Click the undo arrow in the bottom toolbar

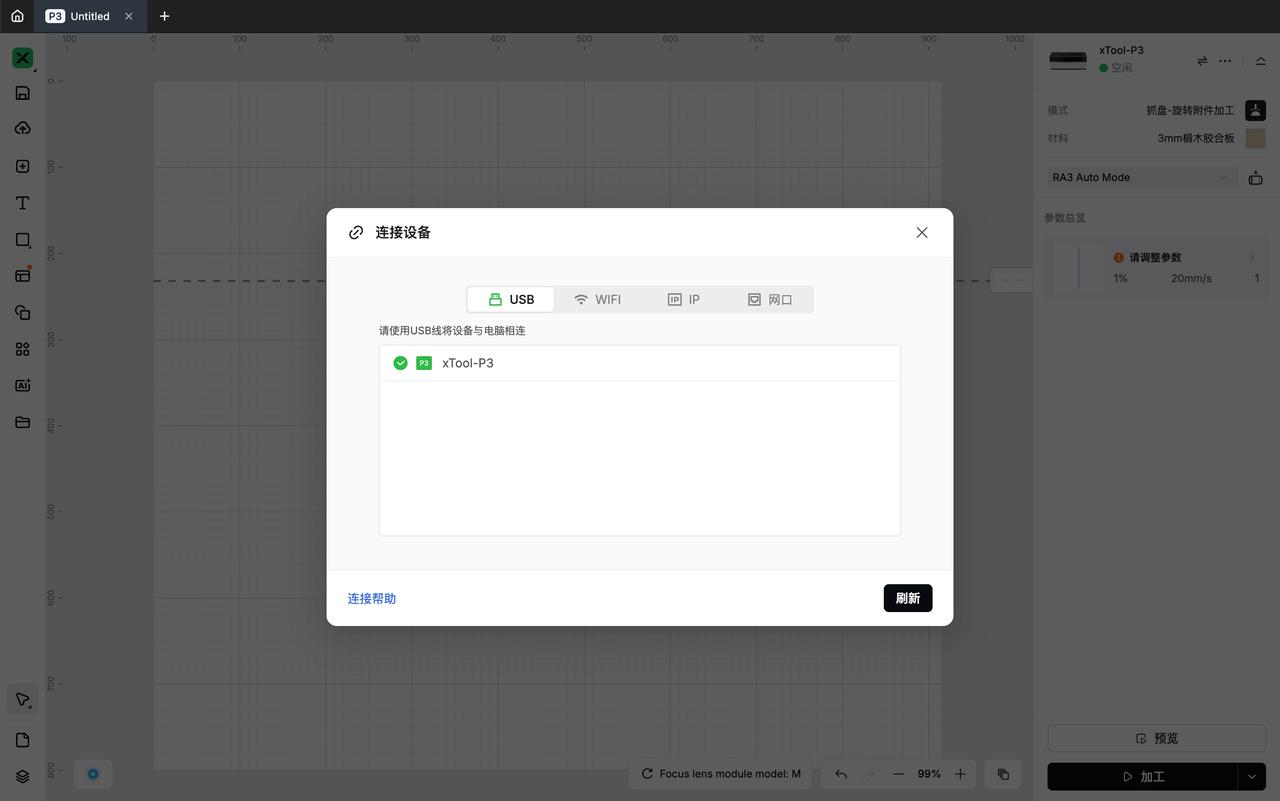841,774
